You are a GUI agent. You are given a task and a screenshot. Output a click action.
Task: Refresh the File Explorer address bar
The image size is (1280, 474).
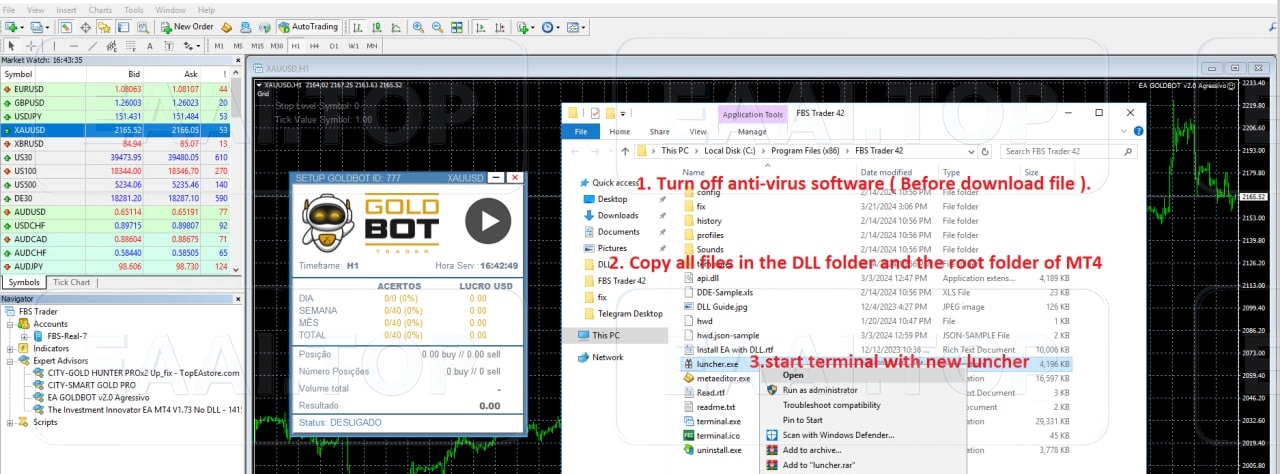985,151
